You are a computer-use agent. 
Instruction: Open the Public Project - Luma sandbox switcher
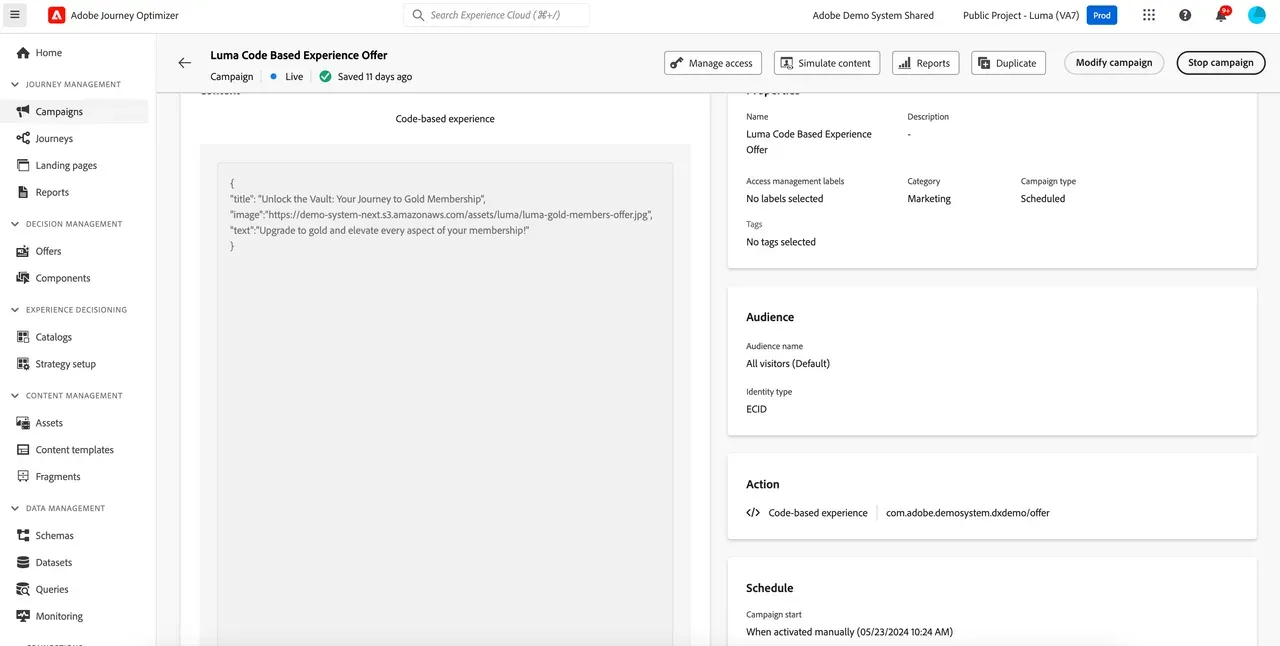coord(1020,15)
